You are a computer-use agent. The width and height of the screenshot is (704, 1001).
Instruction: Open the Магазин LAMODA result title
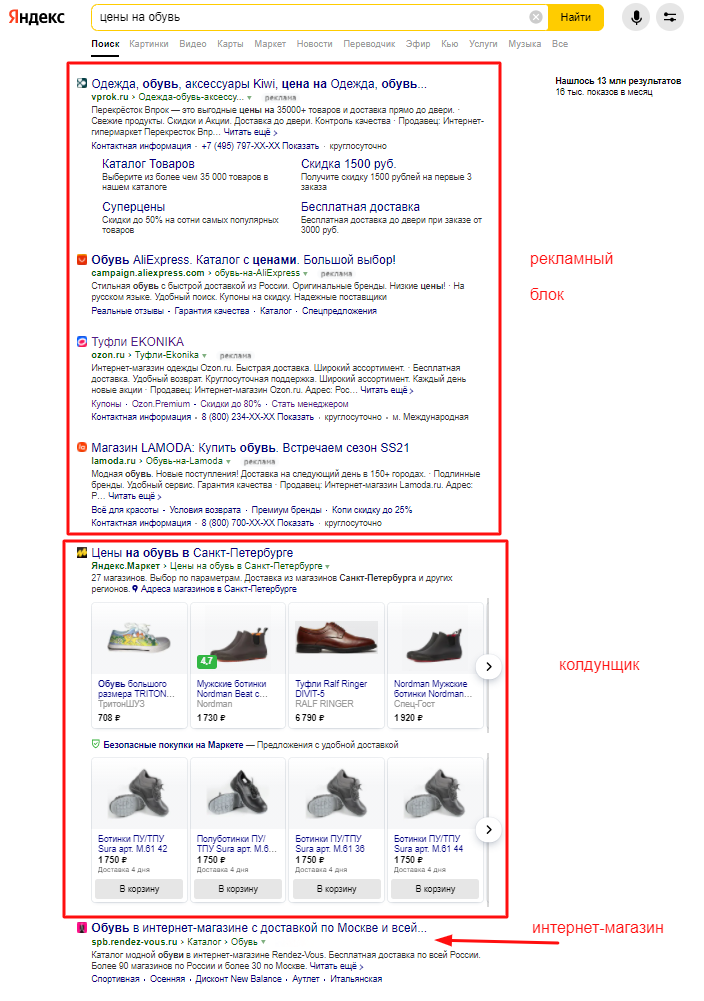click(x=250, y=448)
